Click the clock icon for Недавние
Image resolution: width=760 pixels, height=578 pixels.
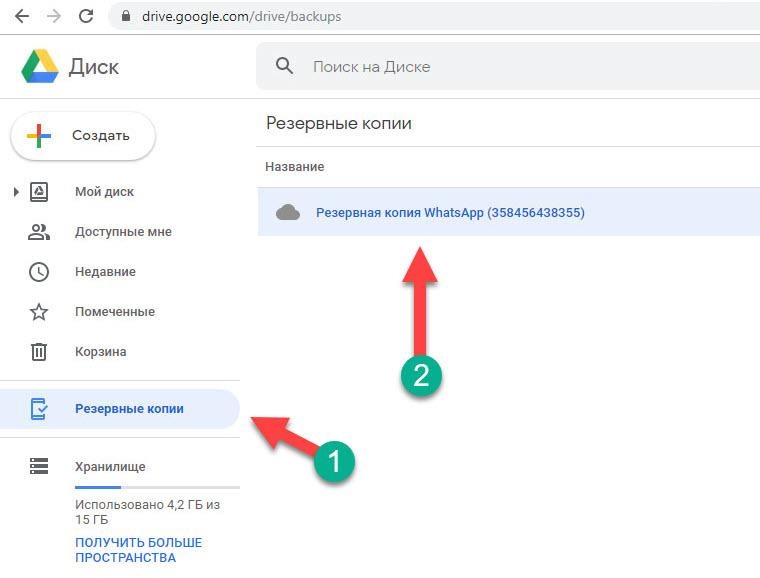pyautogui.click(x=39, y=272)
